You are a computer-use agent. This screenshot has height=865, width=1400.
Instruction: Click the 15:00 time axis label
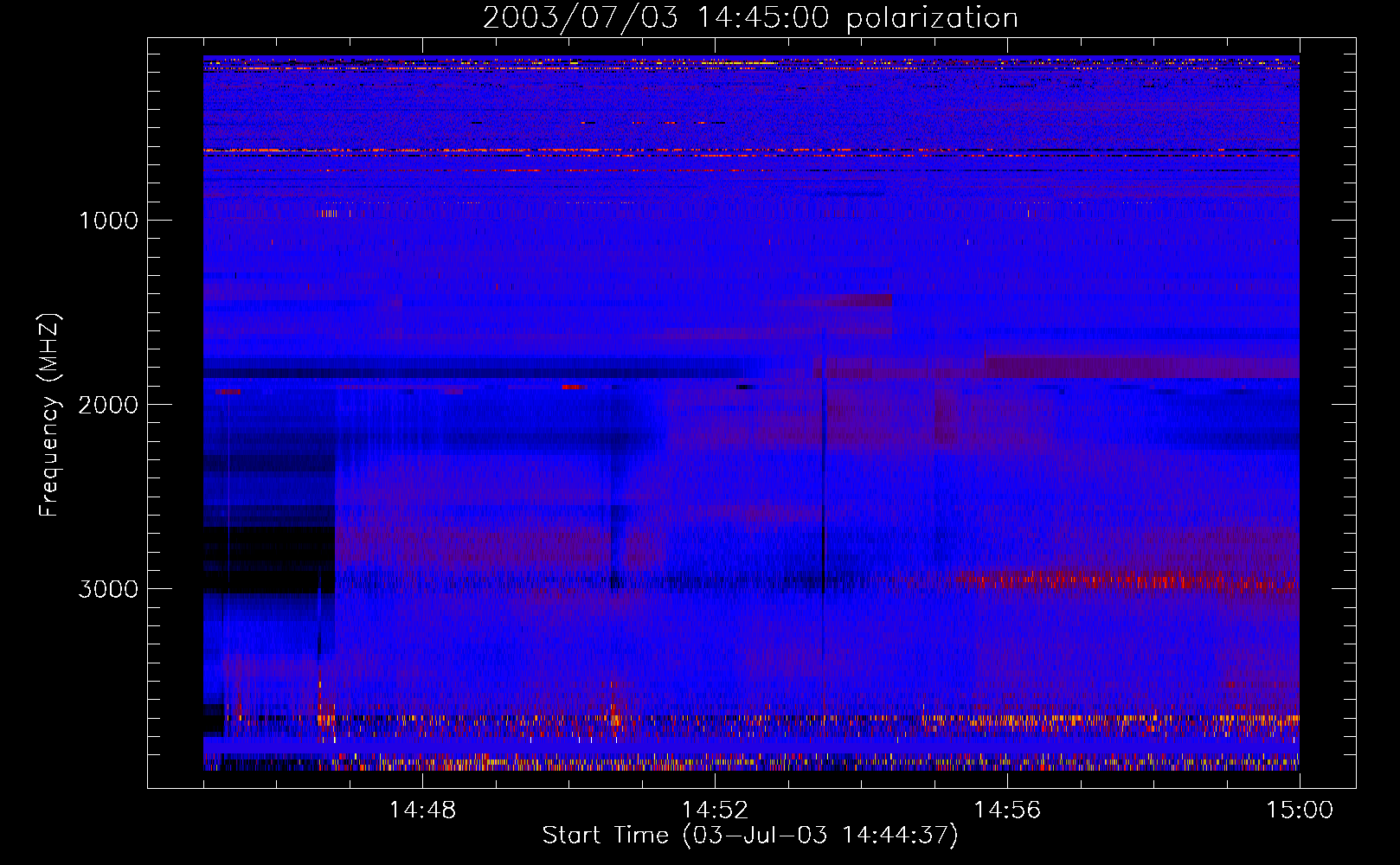[x=1300, y=811]
